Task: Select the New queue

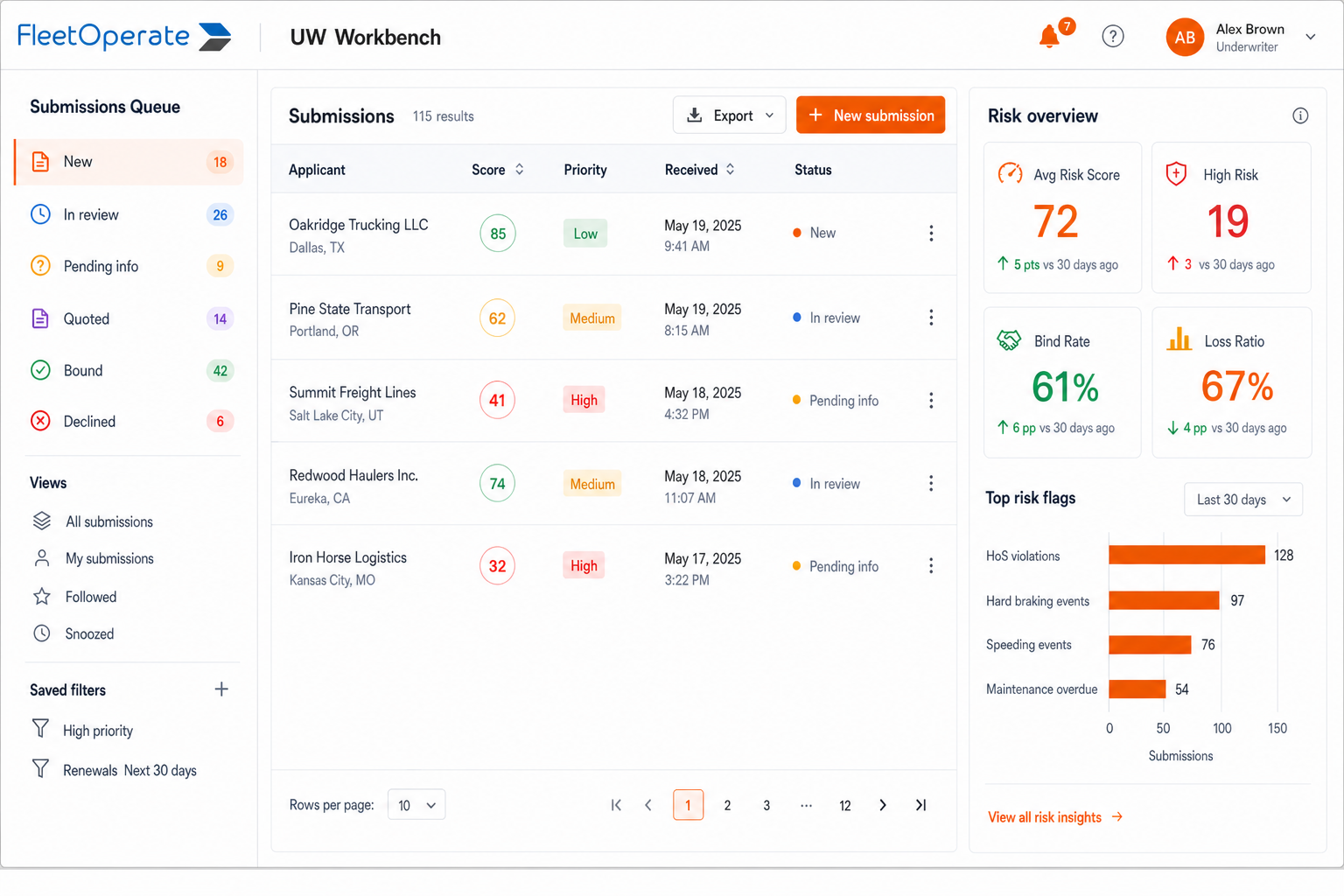Action: click(x=129, y=162)
